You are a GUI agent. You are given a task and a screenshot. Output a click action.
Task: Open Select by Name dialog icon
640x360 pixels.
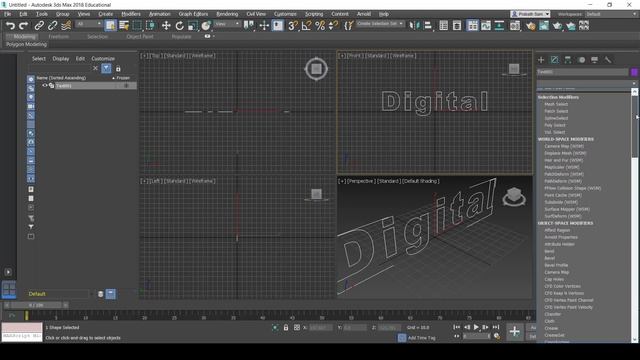tap(124, 26)
